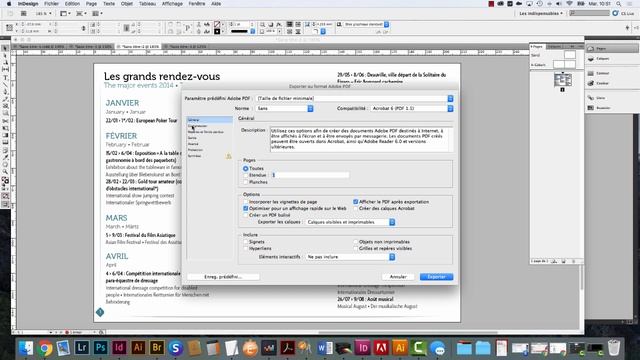Open Bridge from the Dock

coord(157,348)
